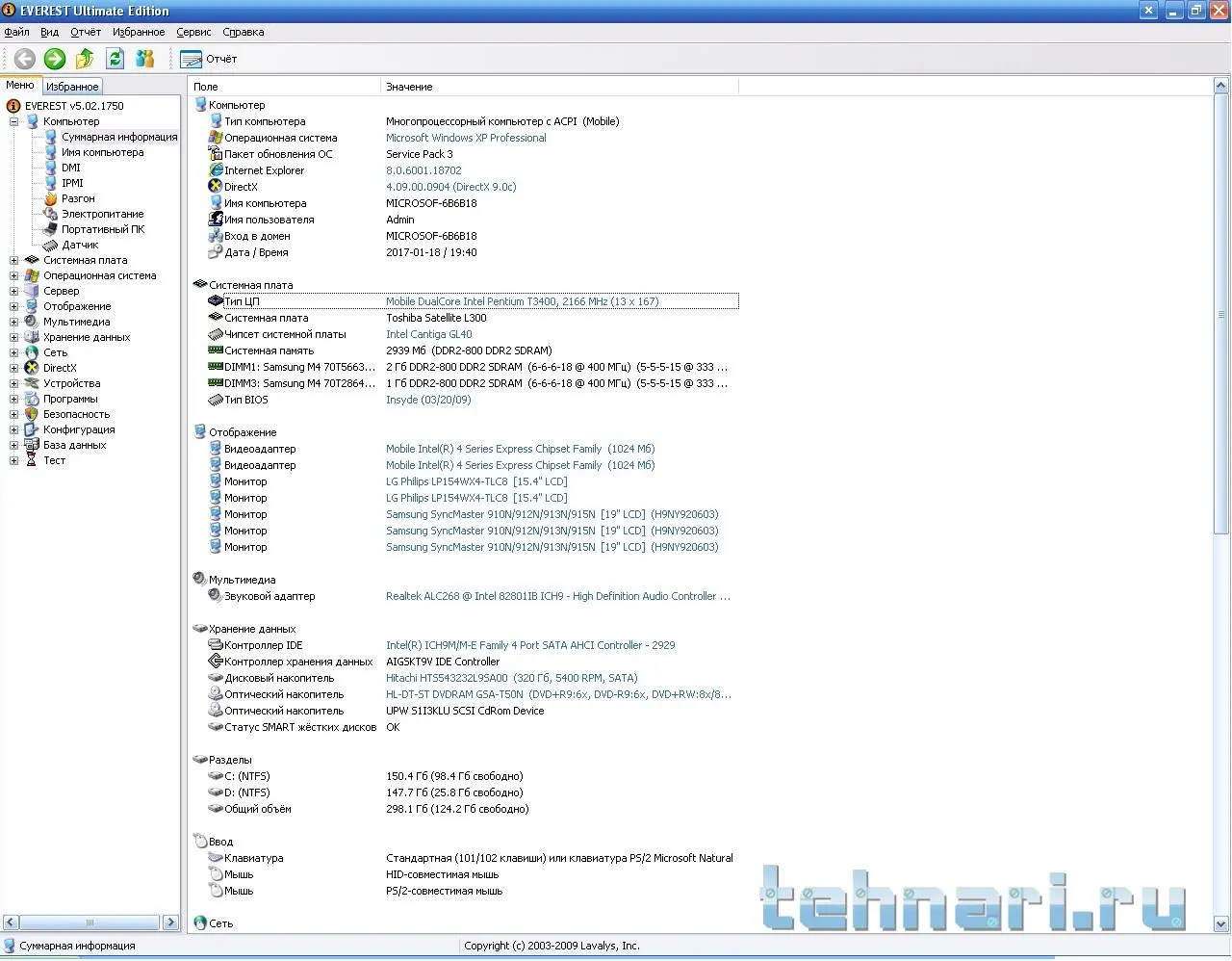Click the Разгон flame icon
This screenshot has height=961, width=1232.
51,198
